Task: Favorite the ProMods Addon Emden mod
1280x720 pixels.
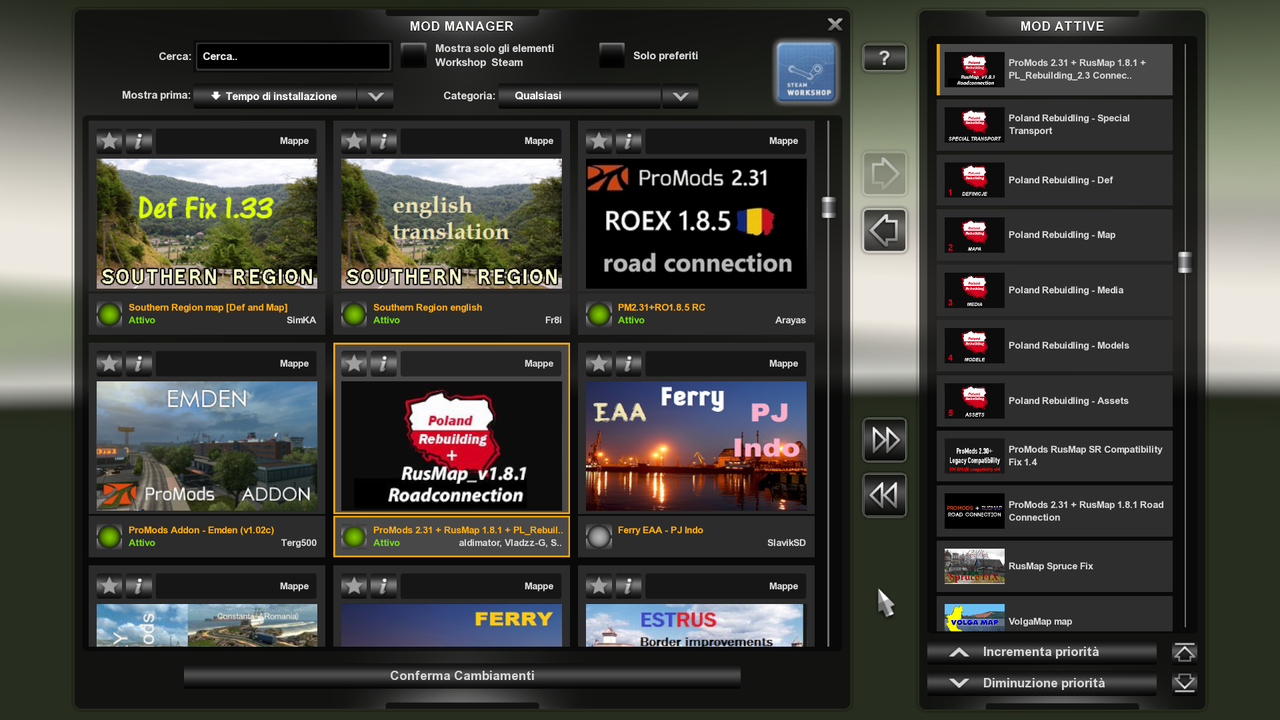Action: 109,363
